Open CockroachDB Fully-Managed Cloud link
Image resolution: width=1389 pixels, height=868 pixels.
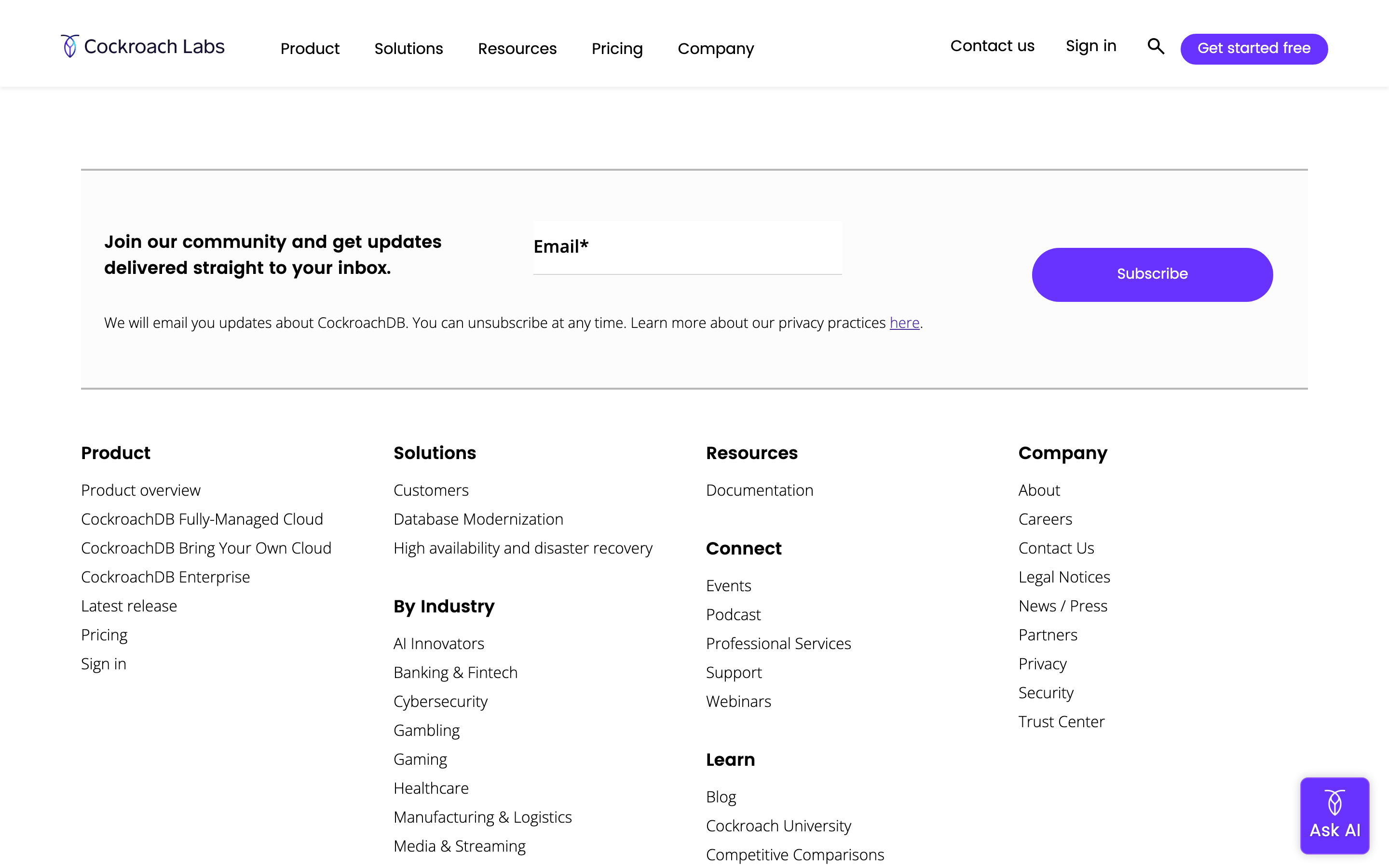pos(202,519)
